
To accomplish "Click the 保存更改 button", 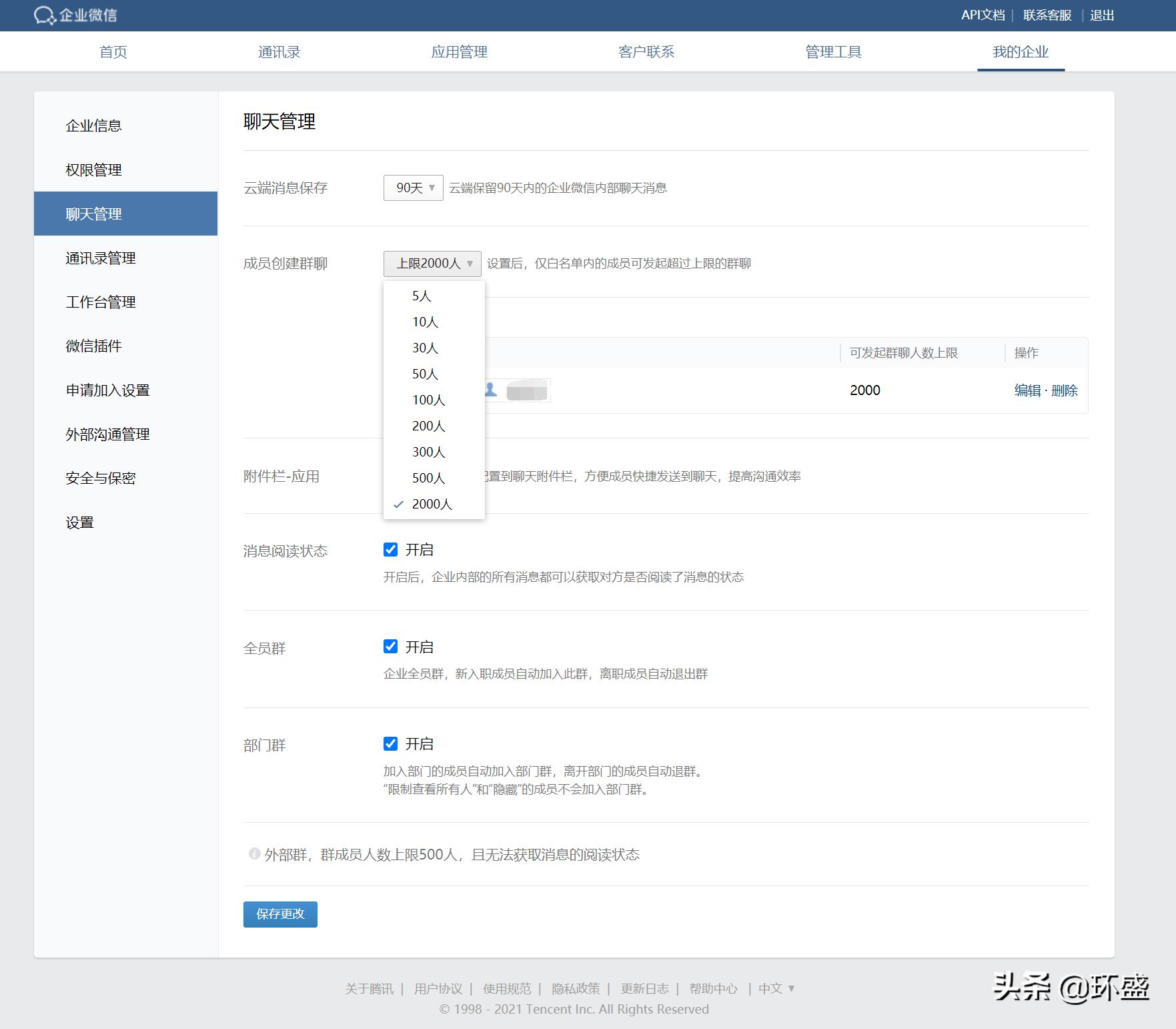I will (x=279, y=914).
